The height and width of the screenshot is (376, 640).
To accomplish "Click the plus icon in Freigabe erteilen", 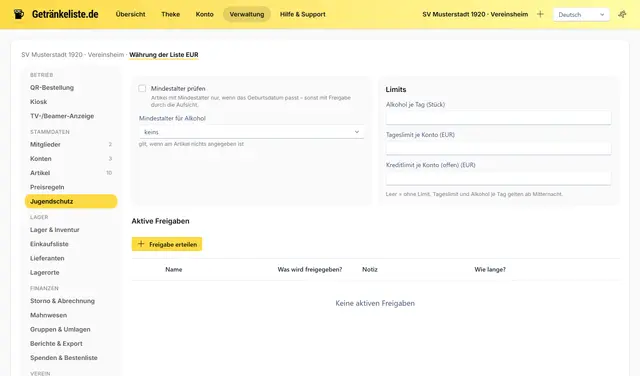I will point(141,244).
